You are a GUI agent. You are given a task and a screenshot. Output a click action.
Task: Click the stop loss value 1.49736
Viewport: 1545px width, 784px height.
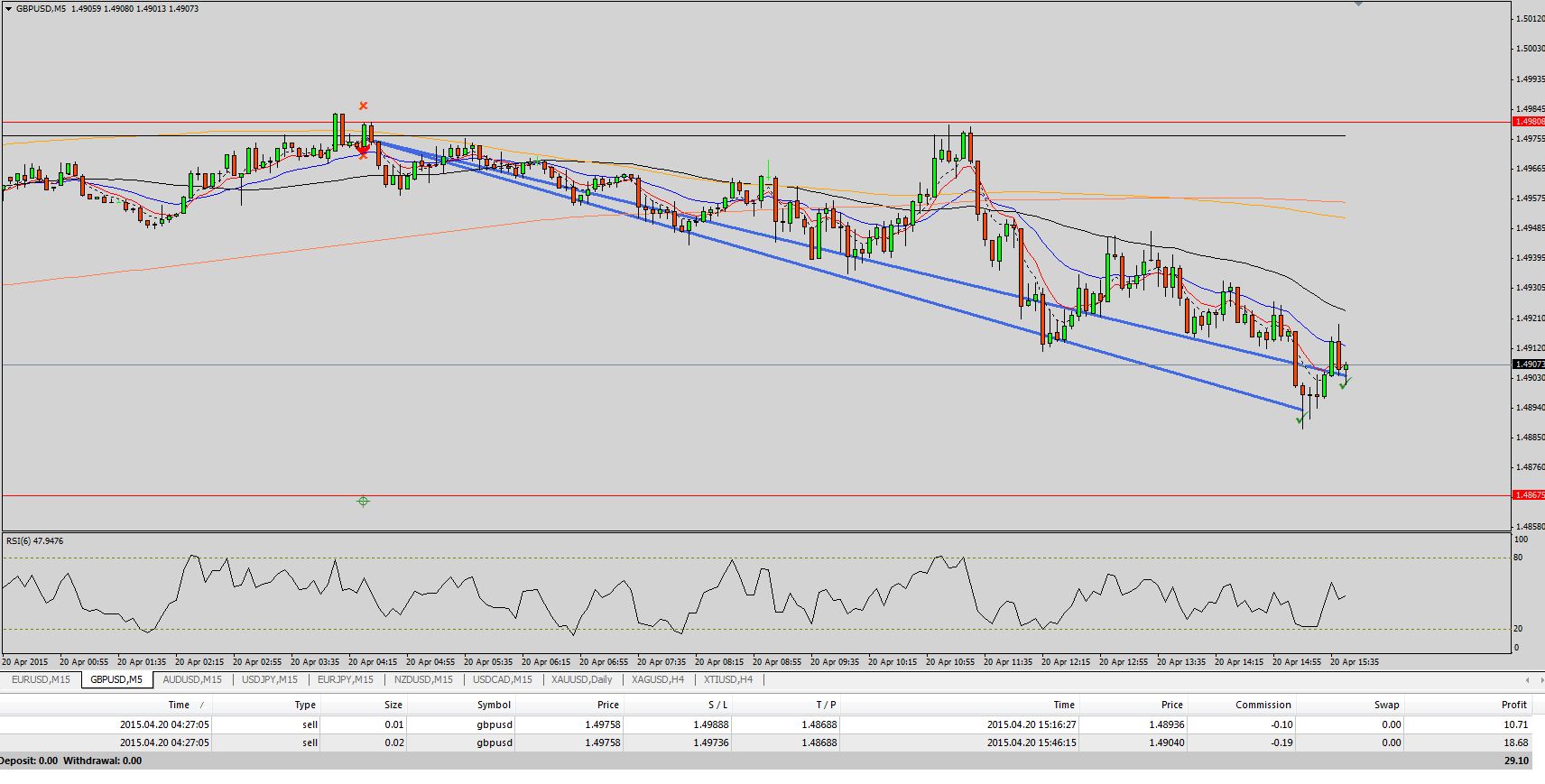711,742
